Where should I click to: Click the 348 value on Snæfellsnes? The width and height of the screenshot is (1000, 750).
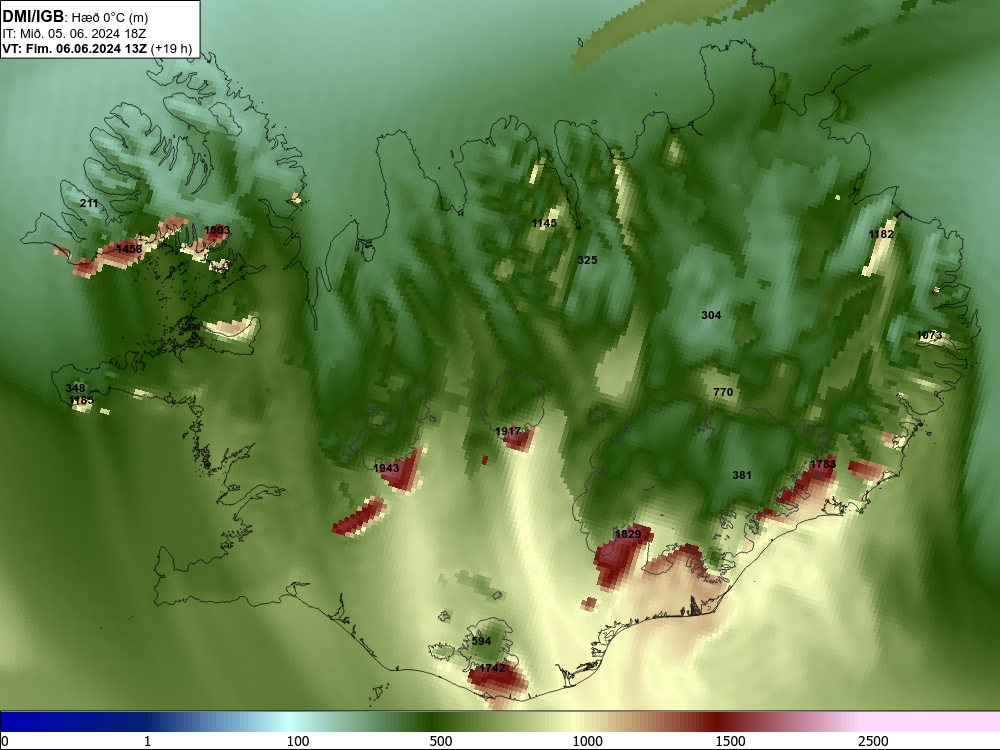coord(75,388)
